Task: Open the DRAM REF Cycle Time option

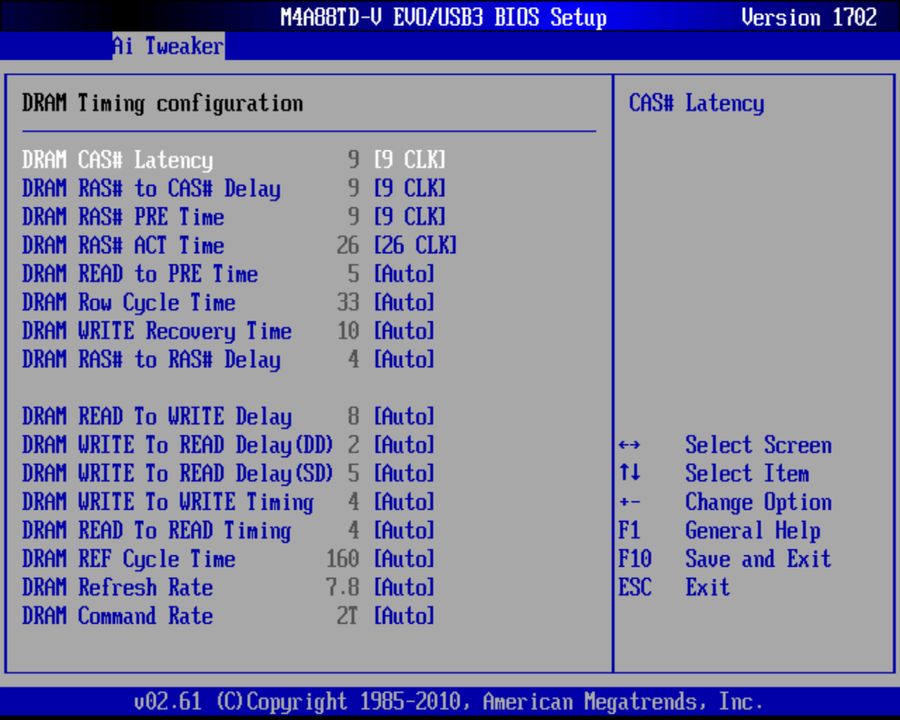Action: pyautogui.click(x=134, y=559)
